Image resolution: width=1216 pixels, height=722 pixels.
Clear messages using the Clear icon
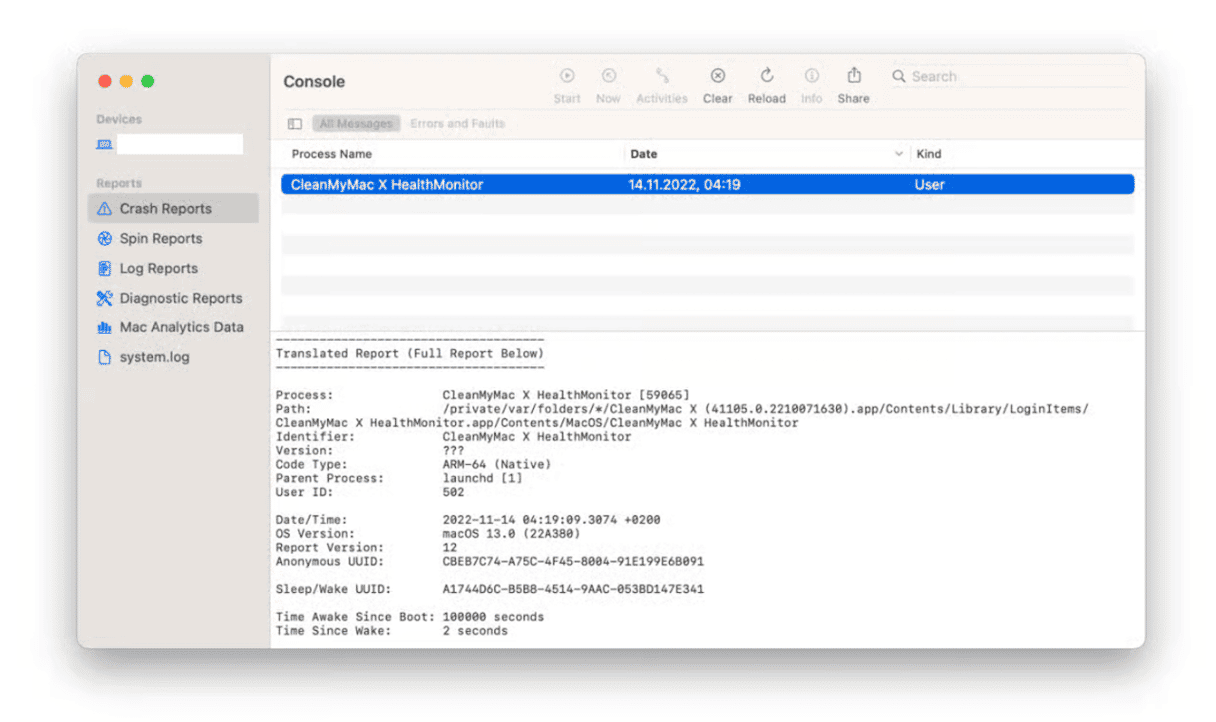point(717,76)
